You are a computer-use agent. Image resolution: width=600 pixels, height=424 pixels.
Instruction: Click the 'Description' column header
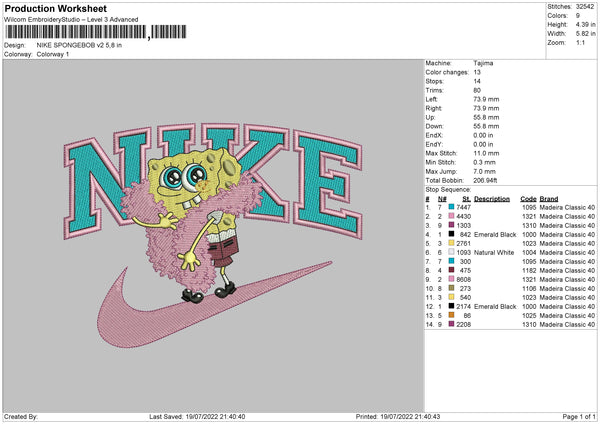pos(492,199)
